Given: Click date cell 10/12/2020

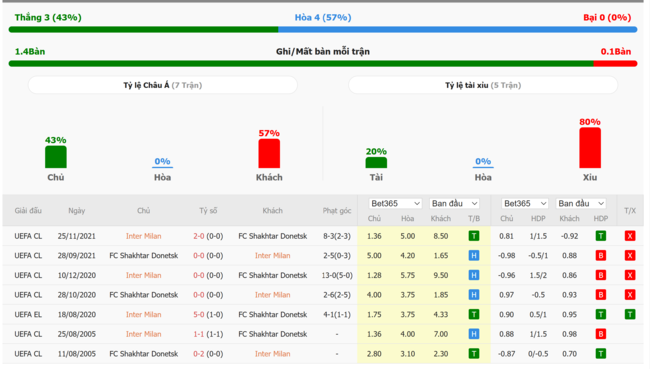Looking at the screenshot, I should click(77, 275).
